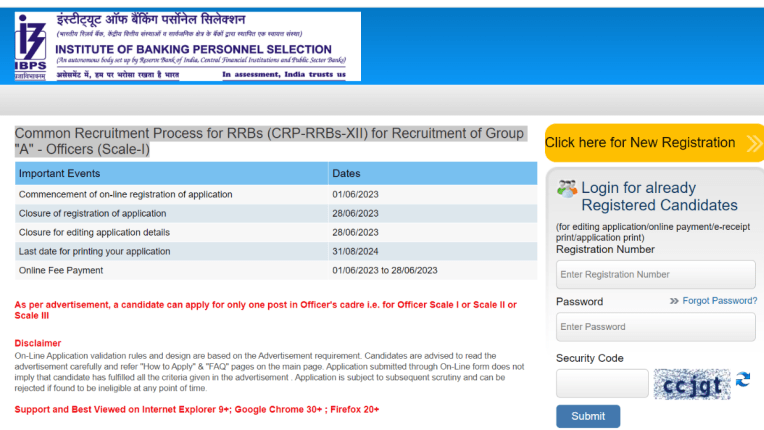The image size is (764, 430).
Task: Click the 01/06/2023 to 28/06/2023 fee dates
Action: point(385,270)
